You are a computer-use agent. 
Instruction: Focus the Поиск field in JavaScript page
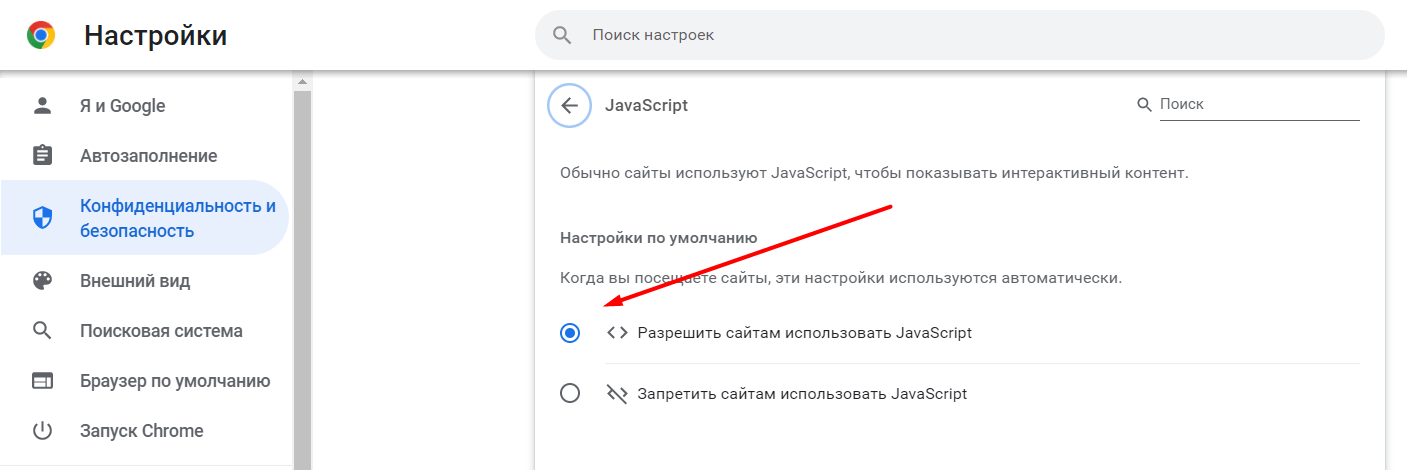click(x=1258, y=104)
